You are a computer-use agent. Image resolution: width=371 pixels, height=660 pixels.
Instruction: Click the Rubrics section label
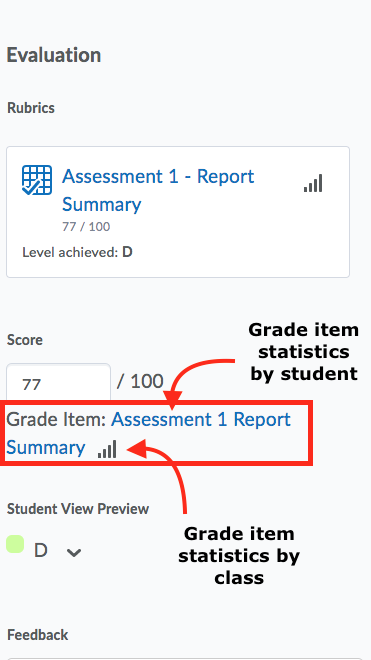click(31, 108)
